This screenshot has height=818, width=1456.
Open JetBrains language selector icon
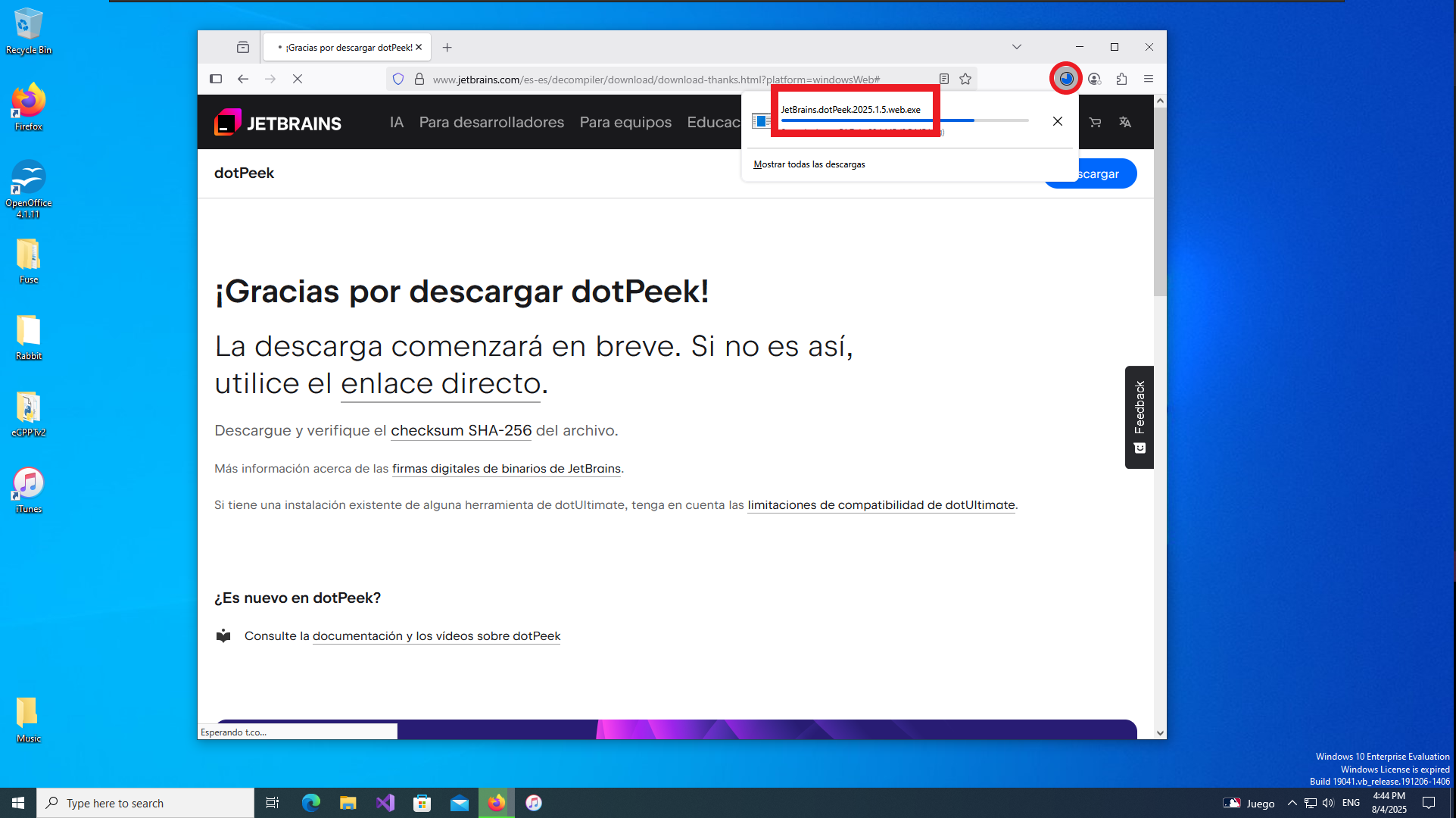pos(1125,122)
